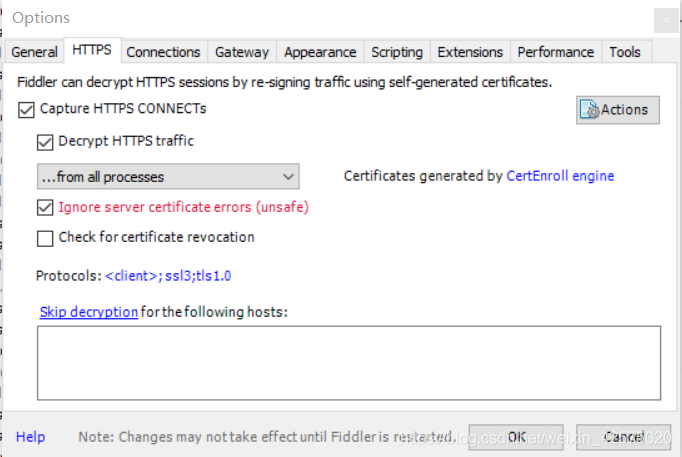
Task: Switch to the Performance tab
Action: pos(555,52)
